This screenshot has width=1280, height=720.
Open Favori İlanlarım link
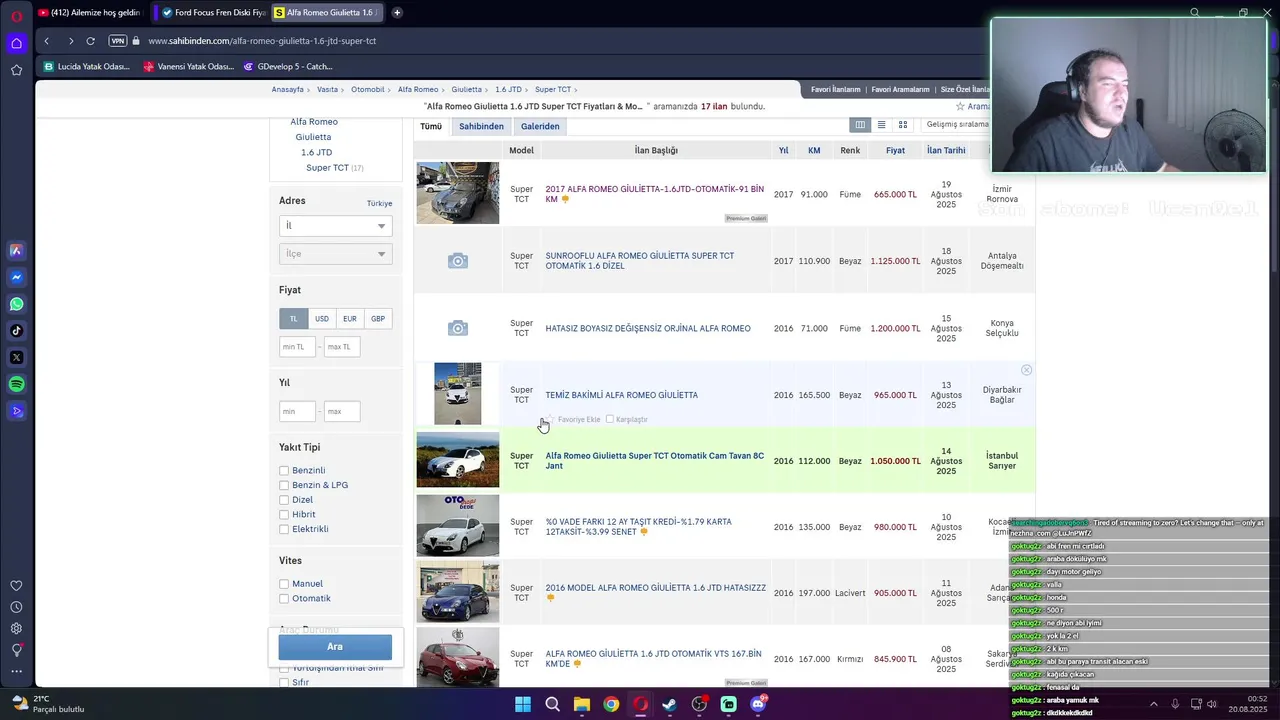click(x=835, y=90)
